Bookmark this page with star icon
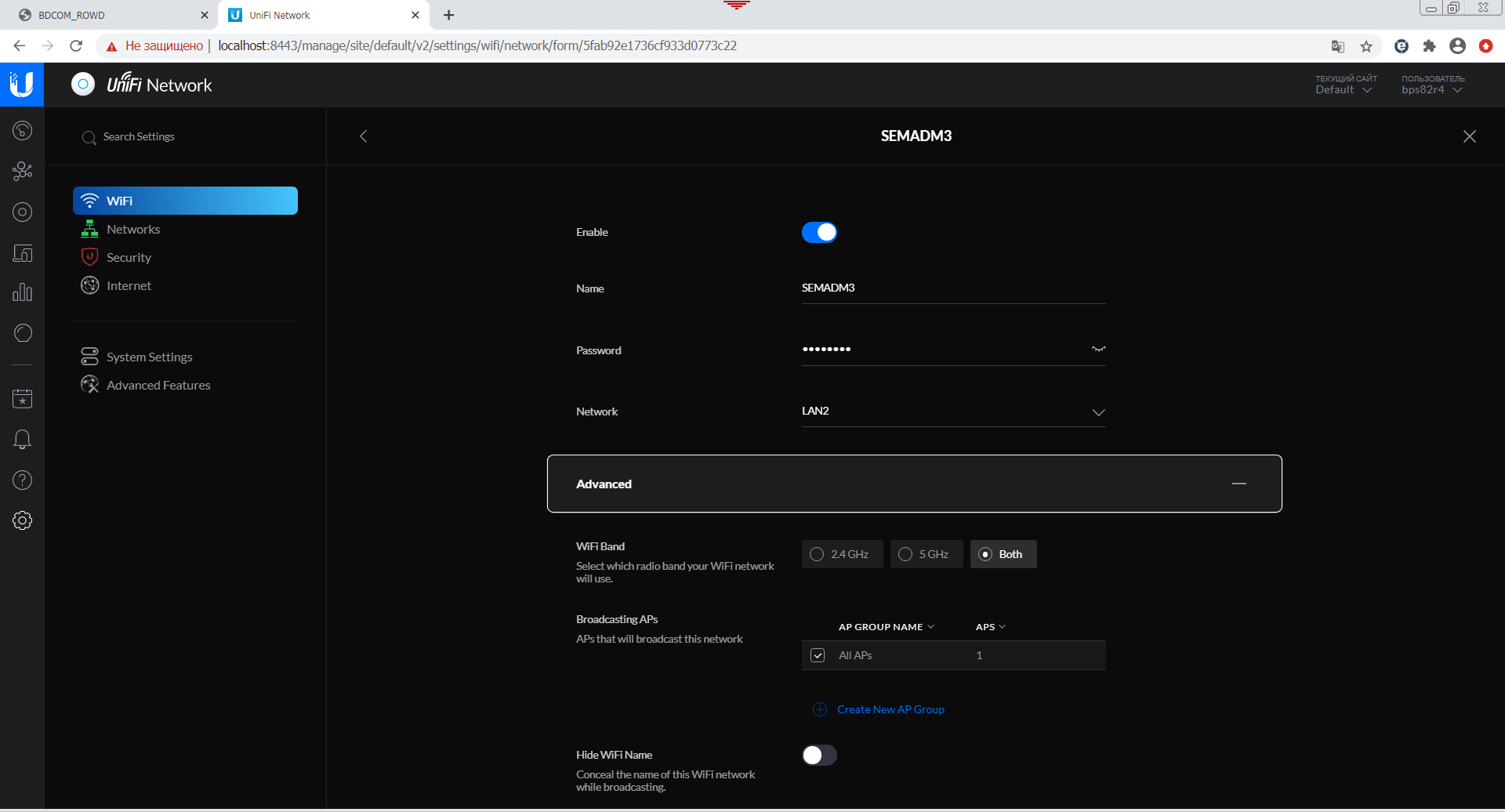Screen dimensions: 1505x812 pyautogui.click(x=1366, y=46)
